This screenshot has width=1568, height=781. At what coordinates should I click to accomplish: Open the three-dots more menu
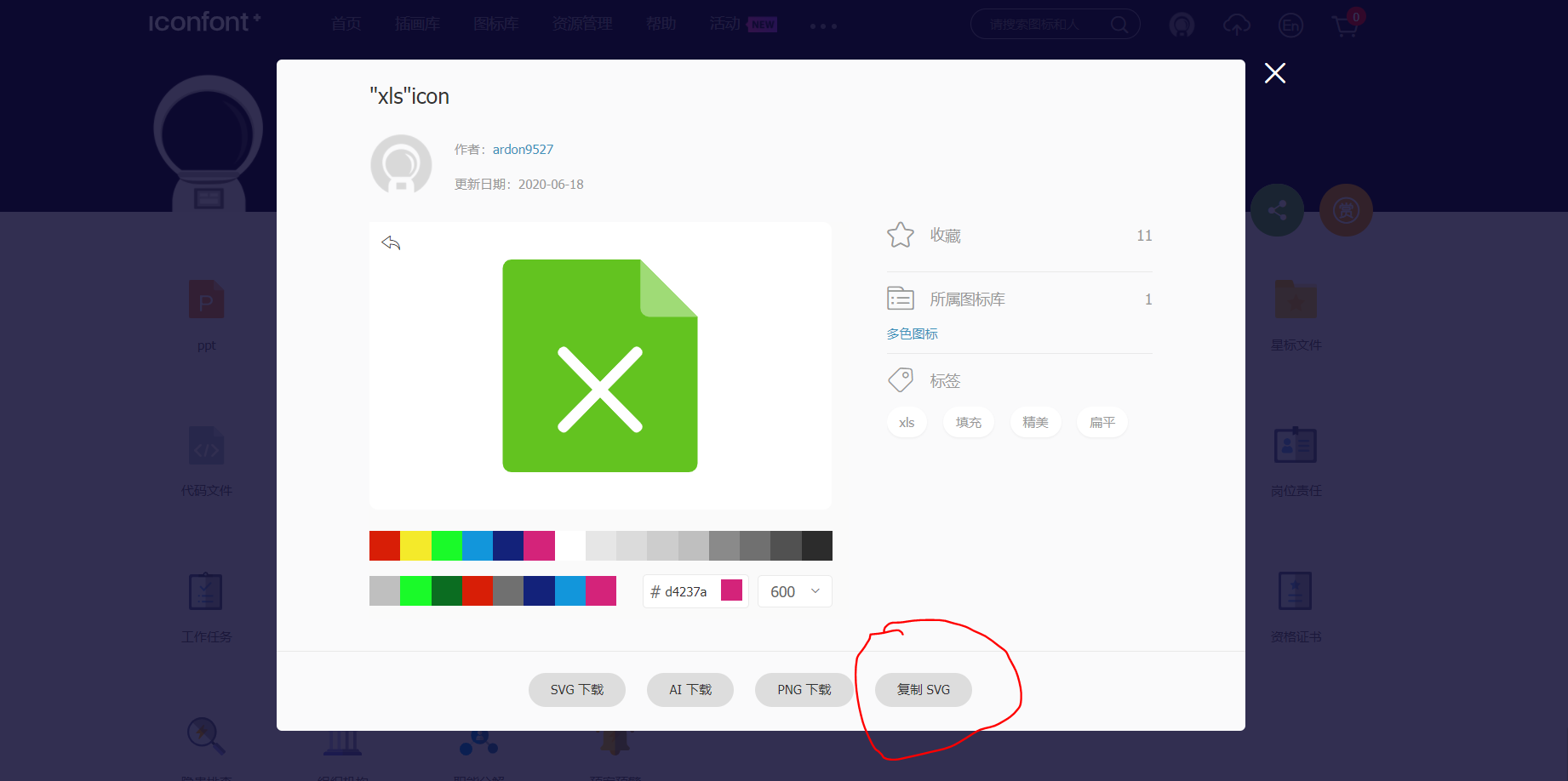tap(823, 26)
